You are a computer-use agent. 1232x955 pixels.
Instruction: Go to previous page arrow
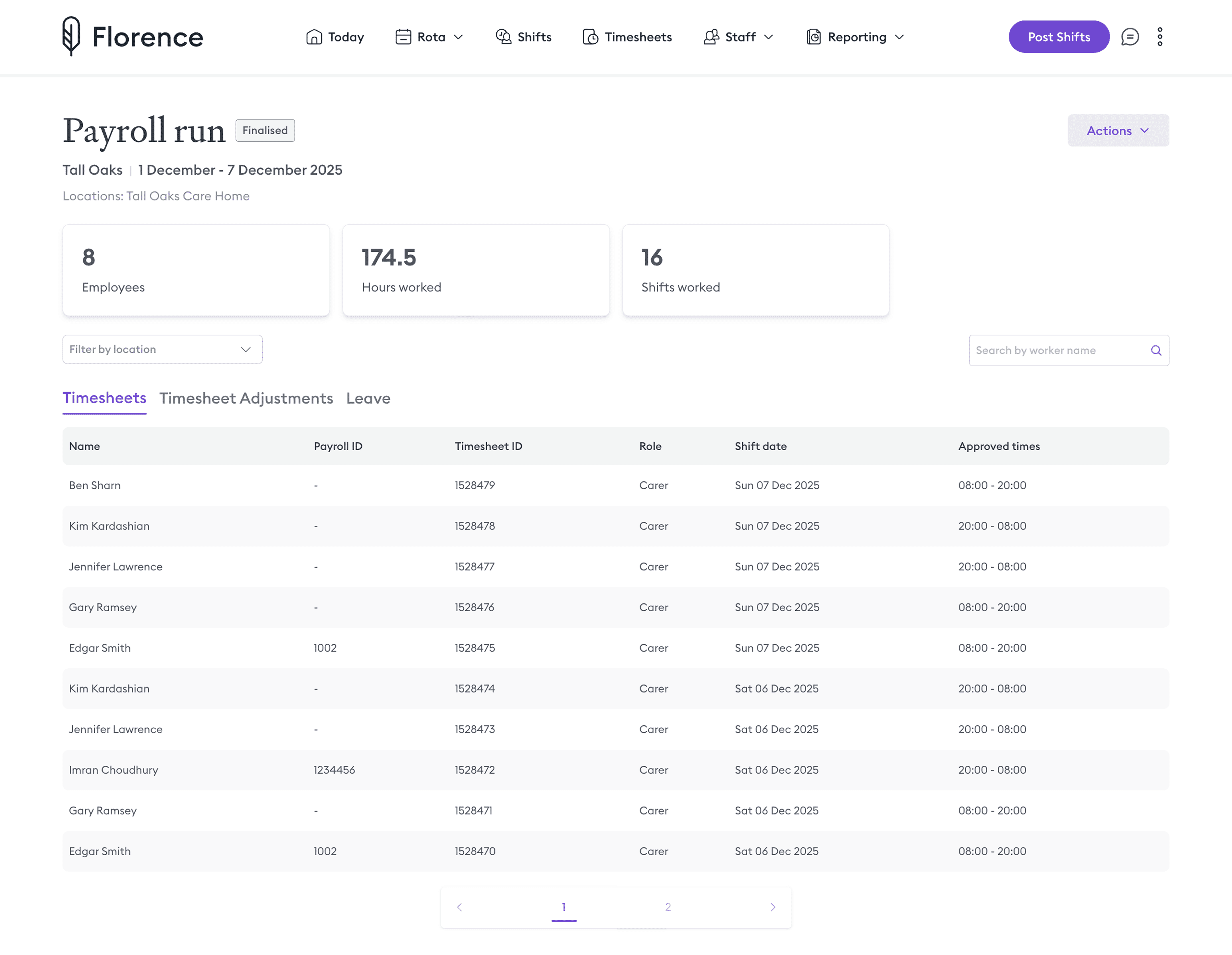coord(459,907)
